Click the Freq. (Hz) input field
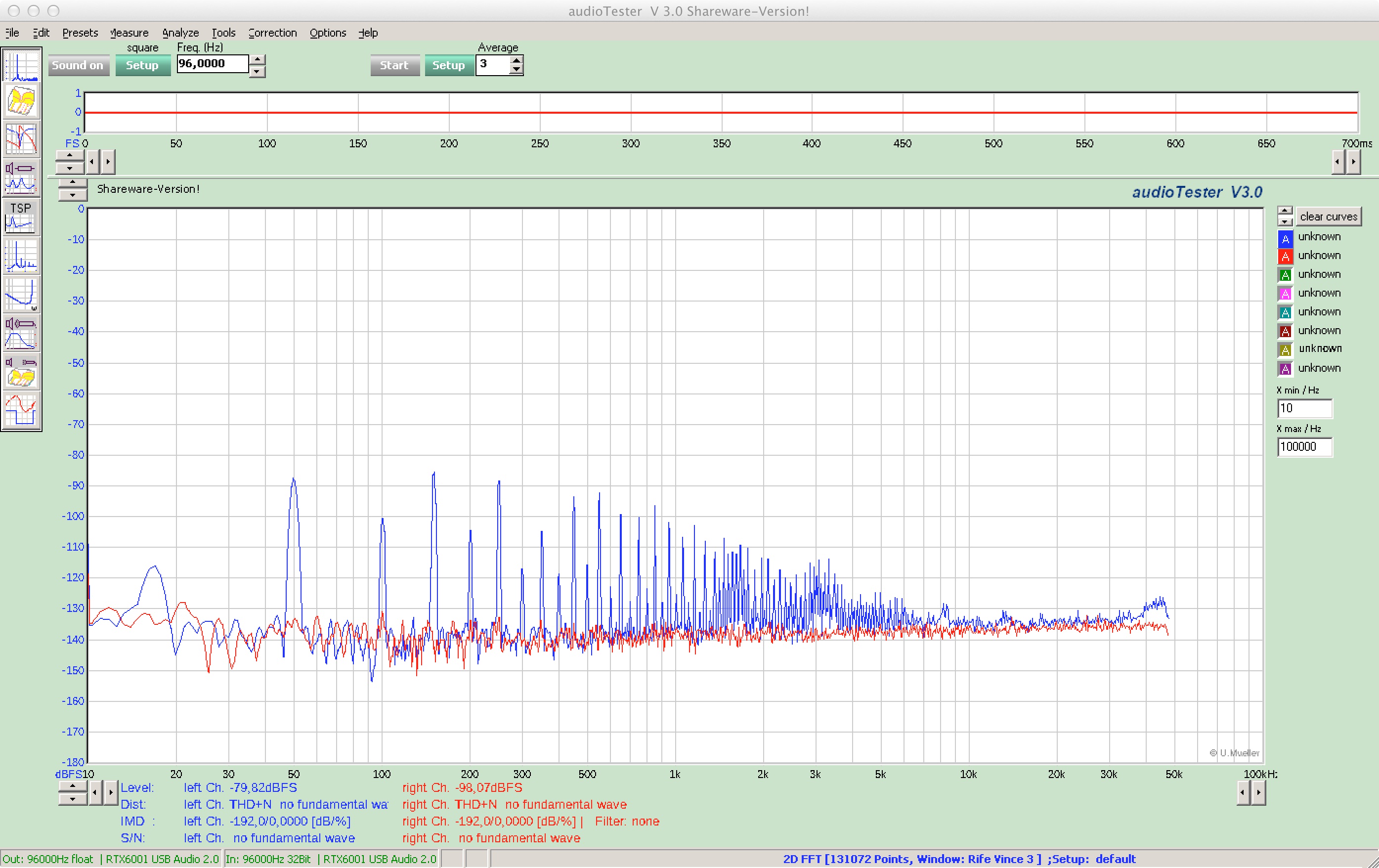The image size is (1379, 868). click(x=213, y=64)
